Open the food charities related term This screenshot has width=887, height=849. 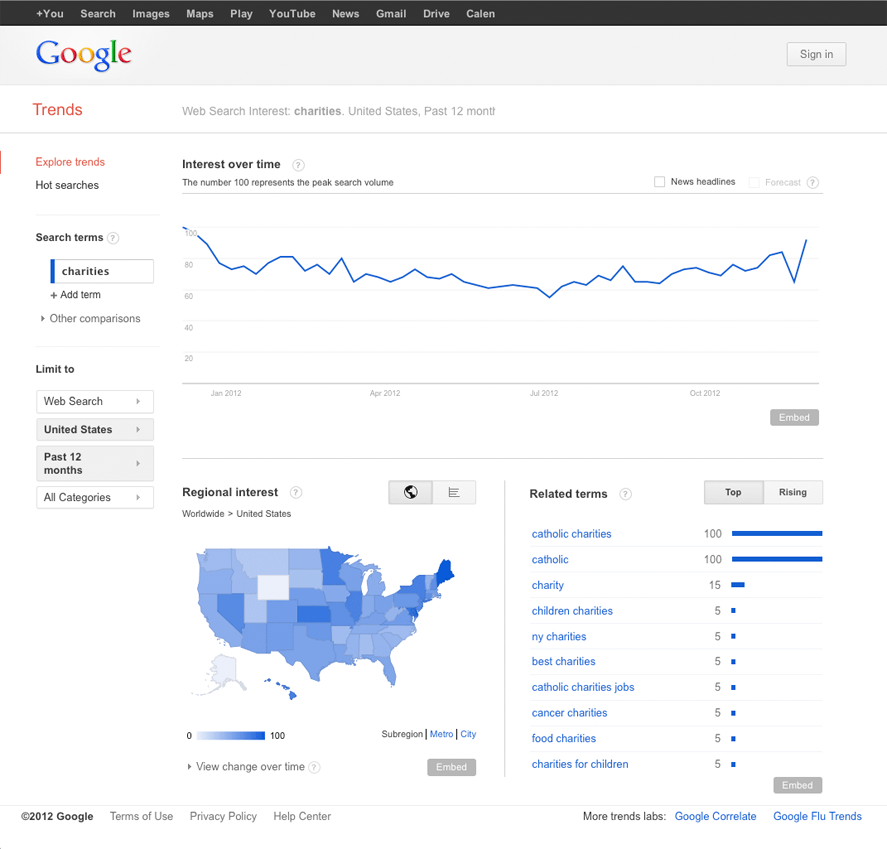coord(563,739)
